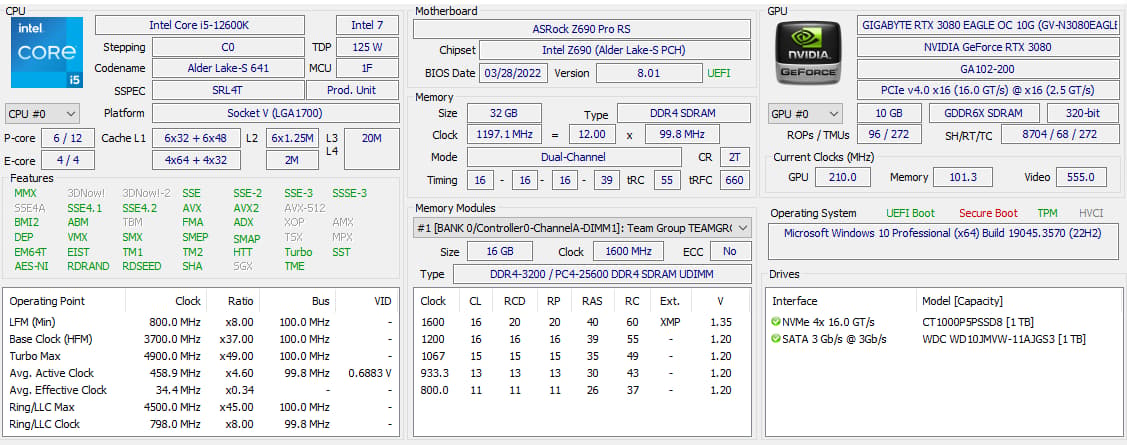This screenshot has width=1127, height=445.
Task: Click the Prod. Unit field
Action: [x=352, y=90]
